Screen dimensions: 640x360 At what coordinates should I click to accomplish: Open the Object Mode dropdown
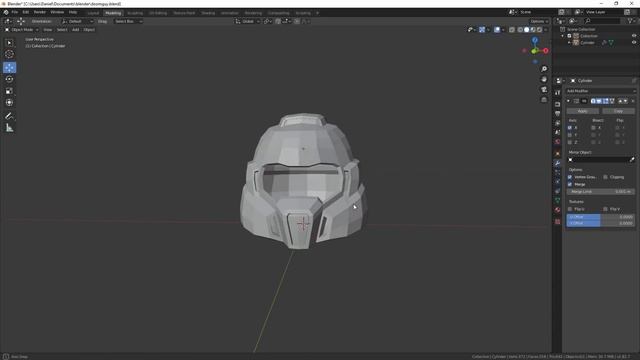(x=22, y=30)
